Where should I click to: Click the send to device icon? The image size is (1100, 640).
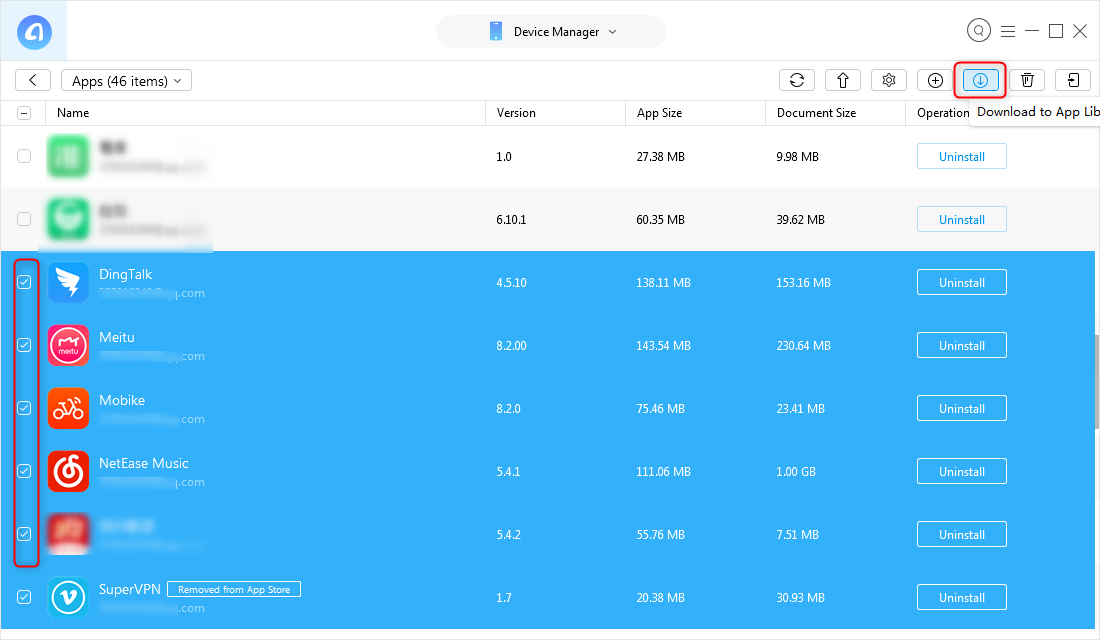click(x=1073, y=81)
